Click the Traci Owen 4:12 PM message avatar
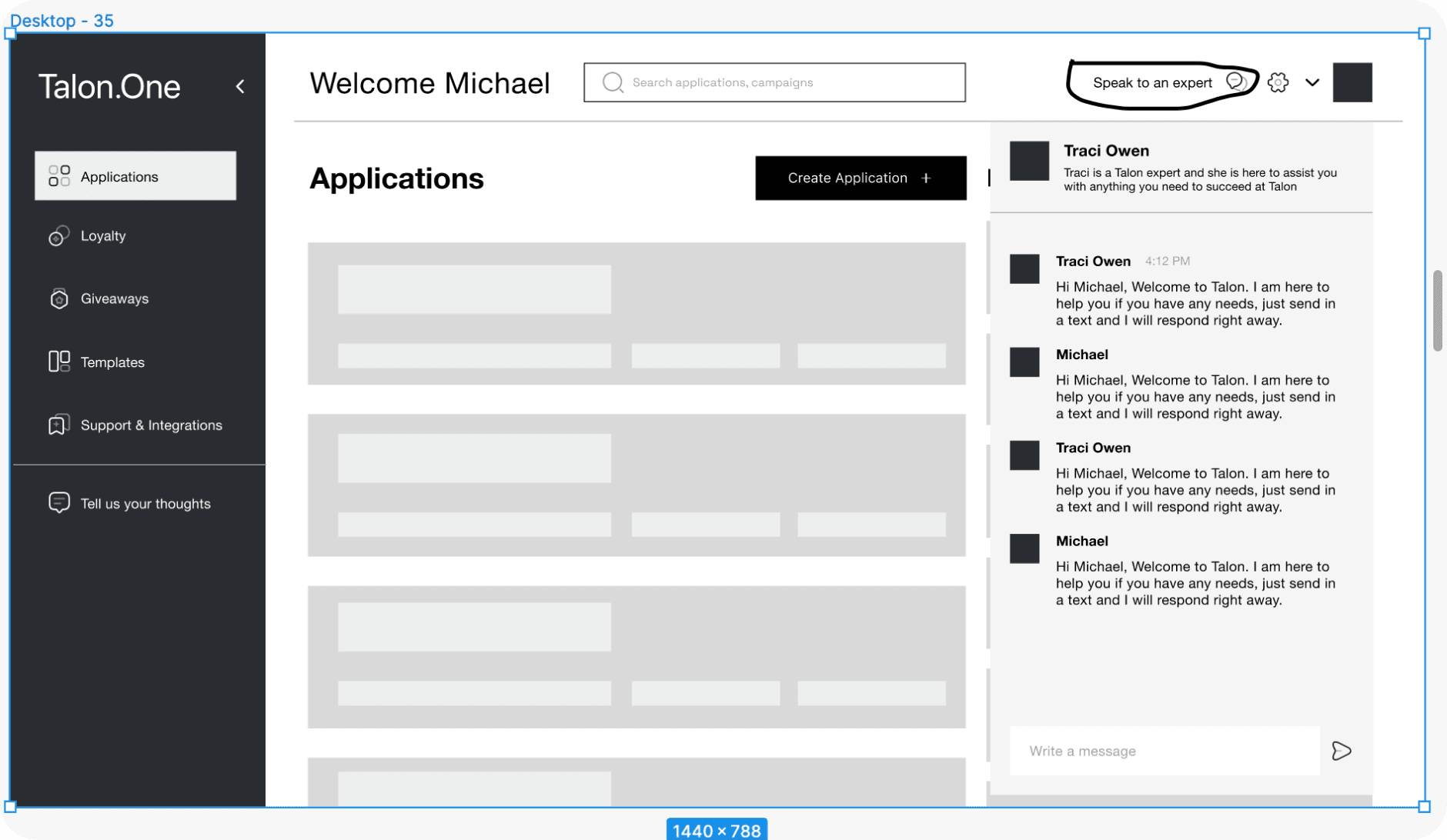 point(1024,269)
